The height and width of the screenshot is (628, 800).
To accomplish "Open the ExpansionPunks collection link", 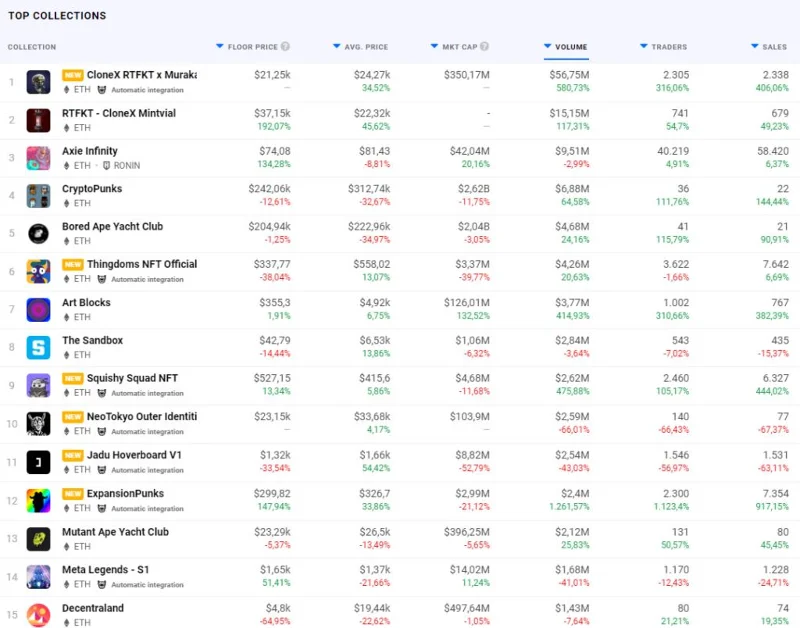I will click(125, 494).
